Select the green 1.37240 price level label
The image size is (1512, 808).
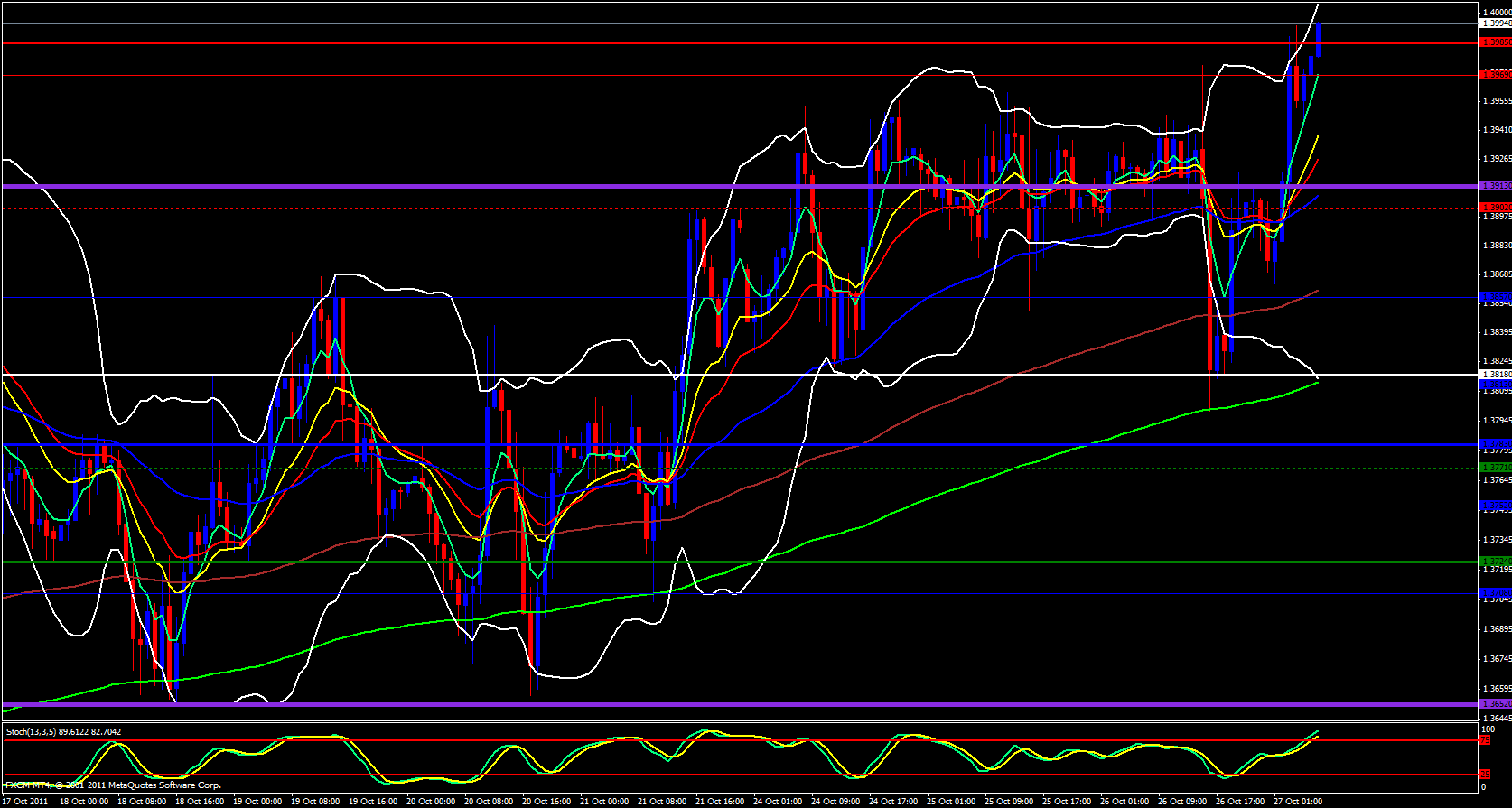pyautogui.click(x=1495, y=562)
